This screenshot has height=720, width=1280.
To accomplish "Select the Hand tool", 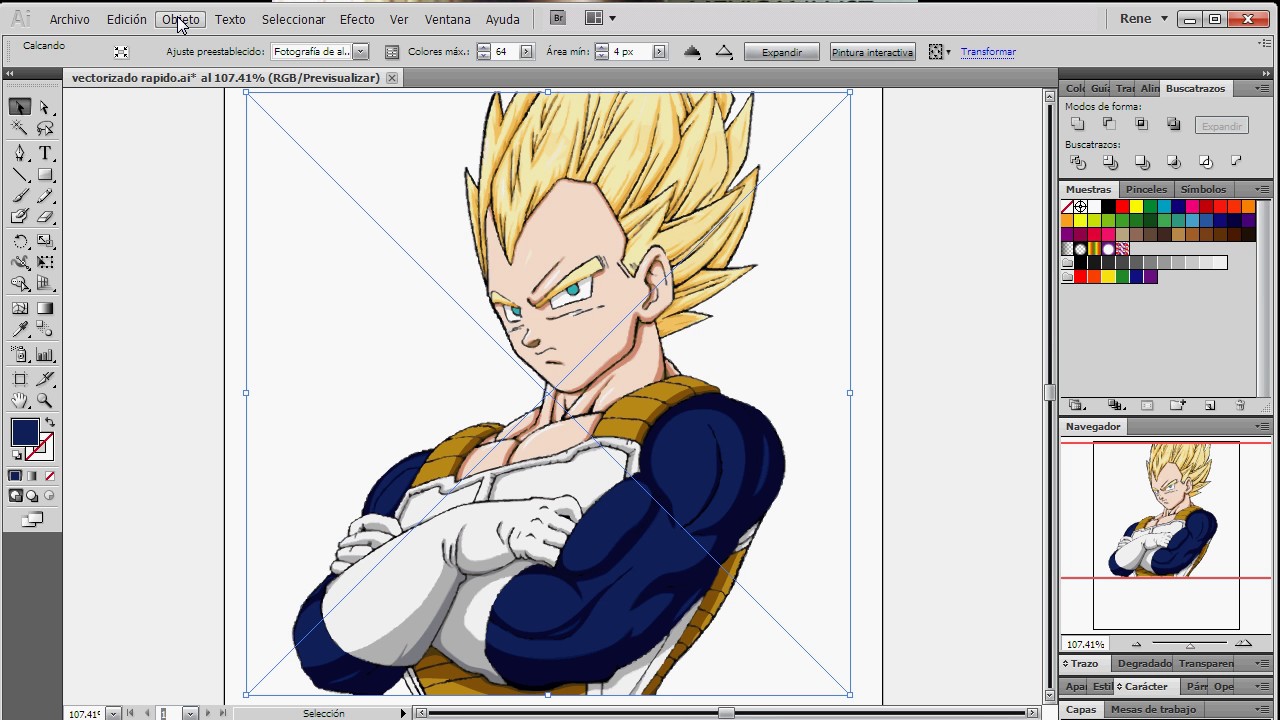I will (20, 401).
